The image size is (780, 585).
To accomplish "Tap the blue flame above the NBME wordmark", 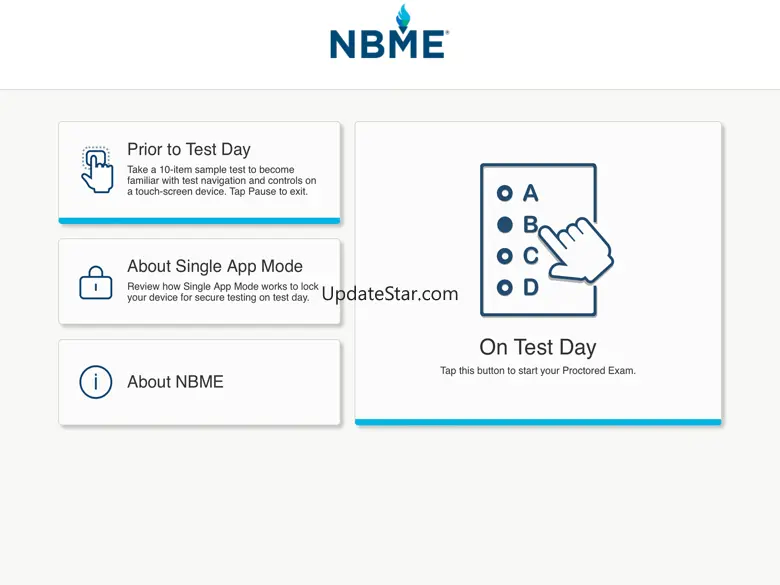I will (x=403, y=17).
